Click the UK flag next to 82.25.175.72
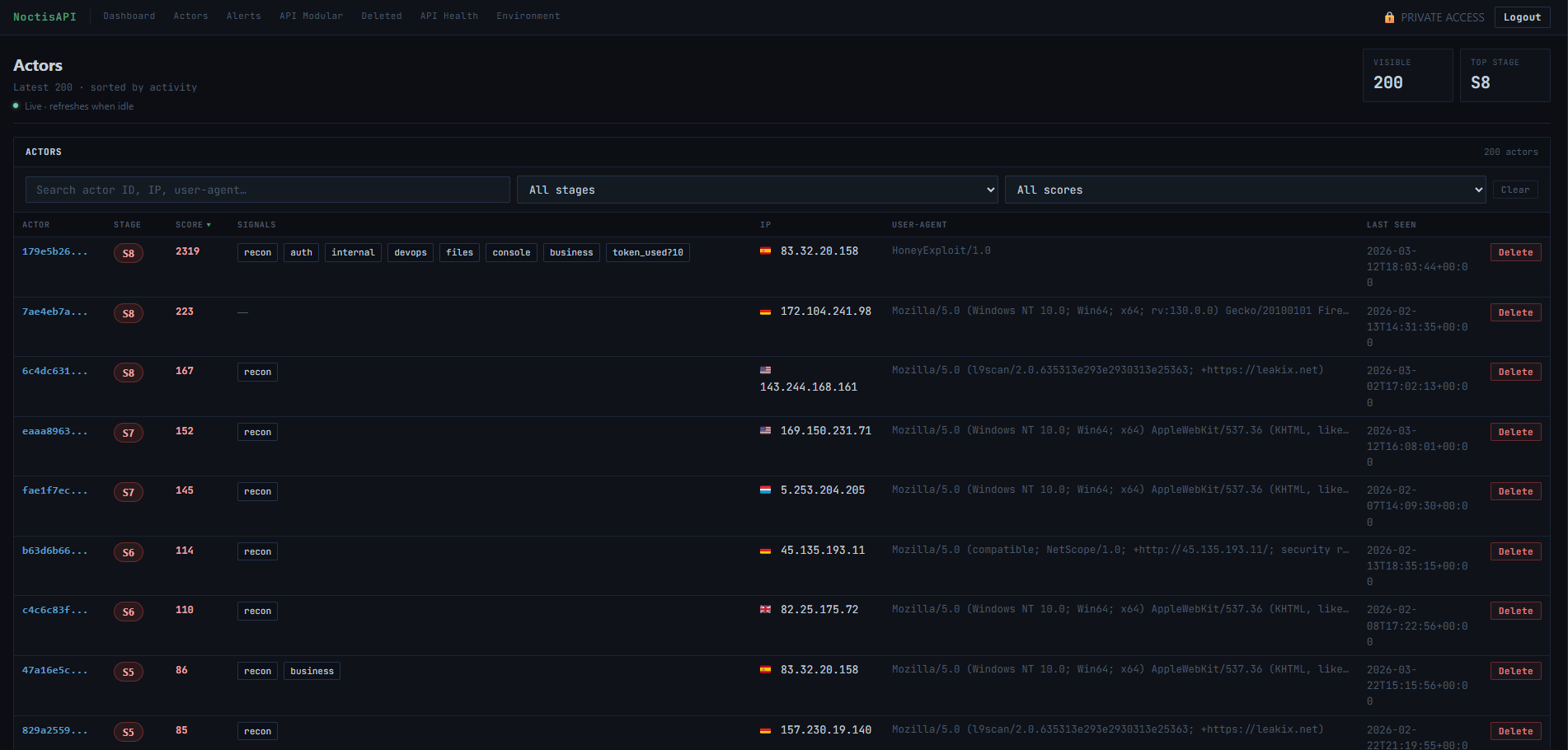 tap(765, 609)
